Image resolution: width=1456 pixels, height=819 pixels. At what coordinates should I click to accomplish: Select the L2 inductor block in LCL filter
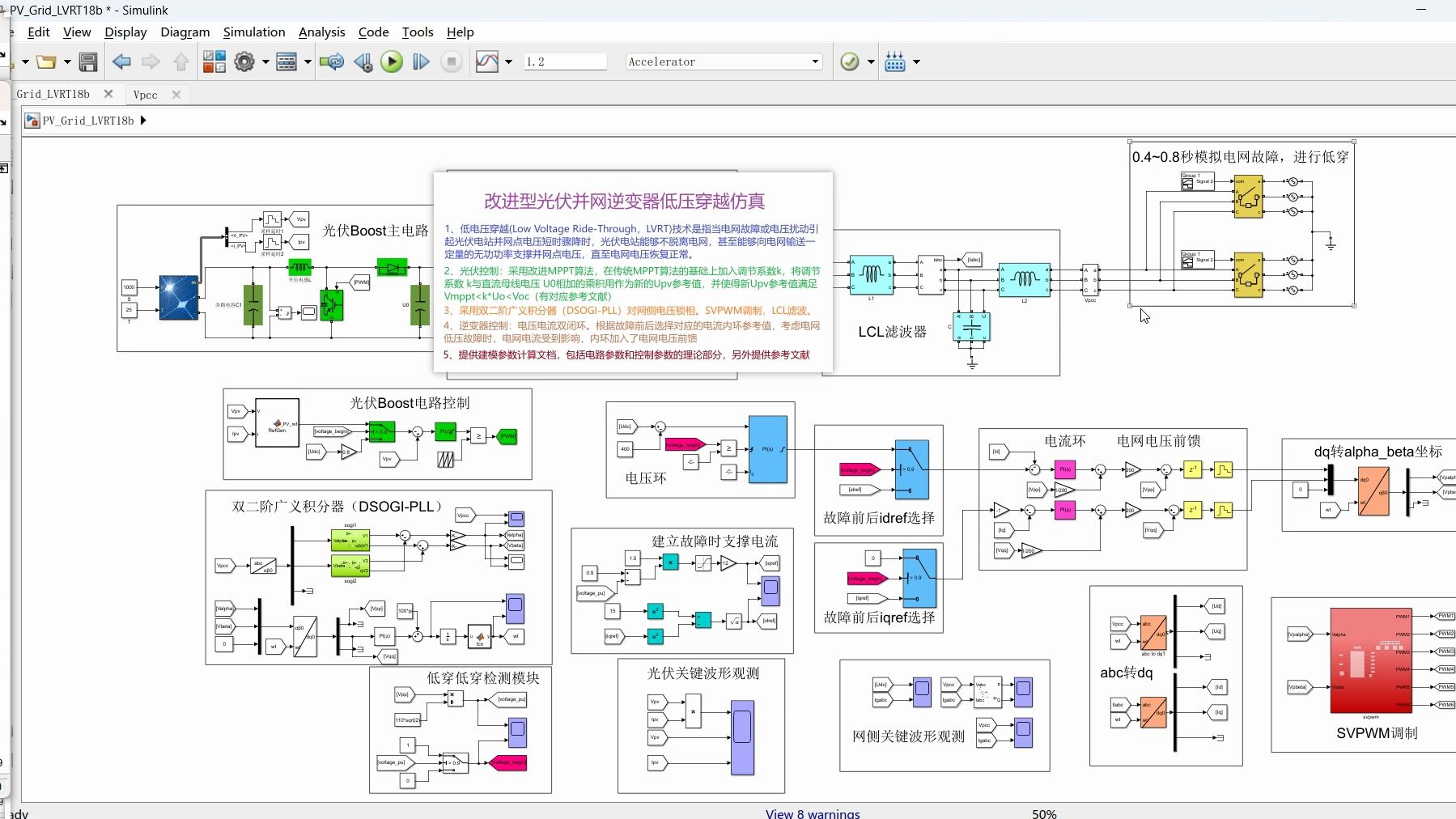[x=1024, y=279]
